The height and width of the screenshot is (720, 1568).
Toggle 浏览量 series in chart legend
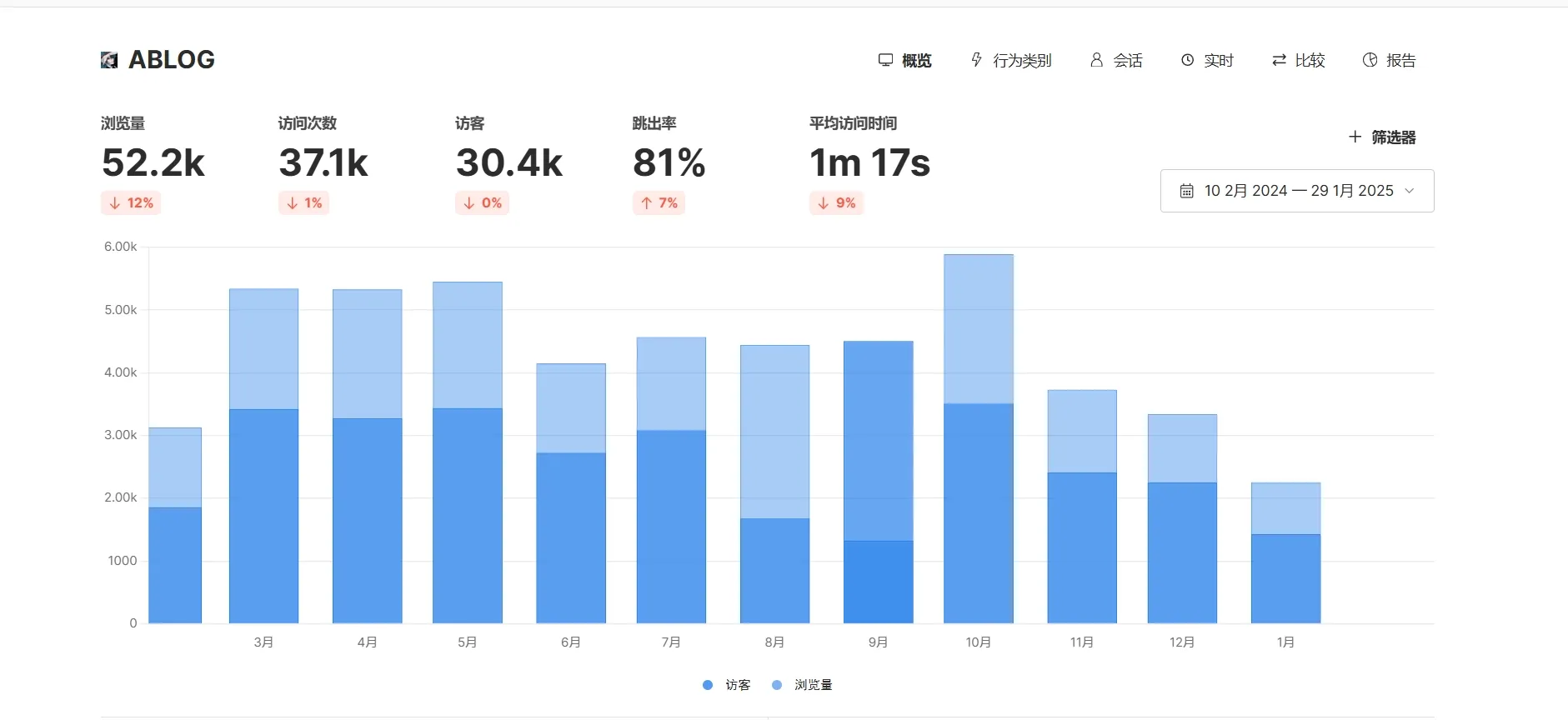[x=802, y=685]
